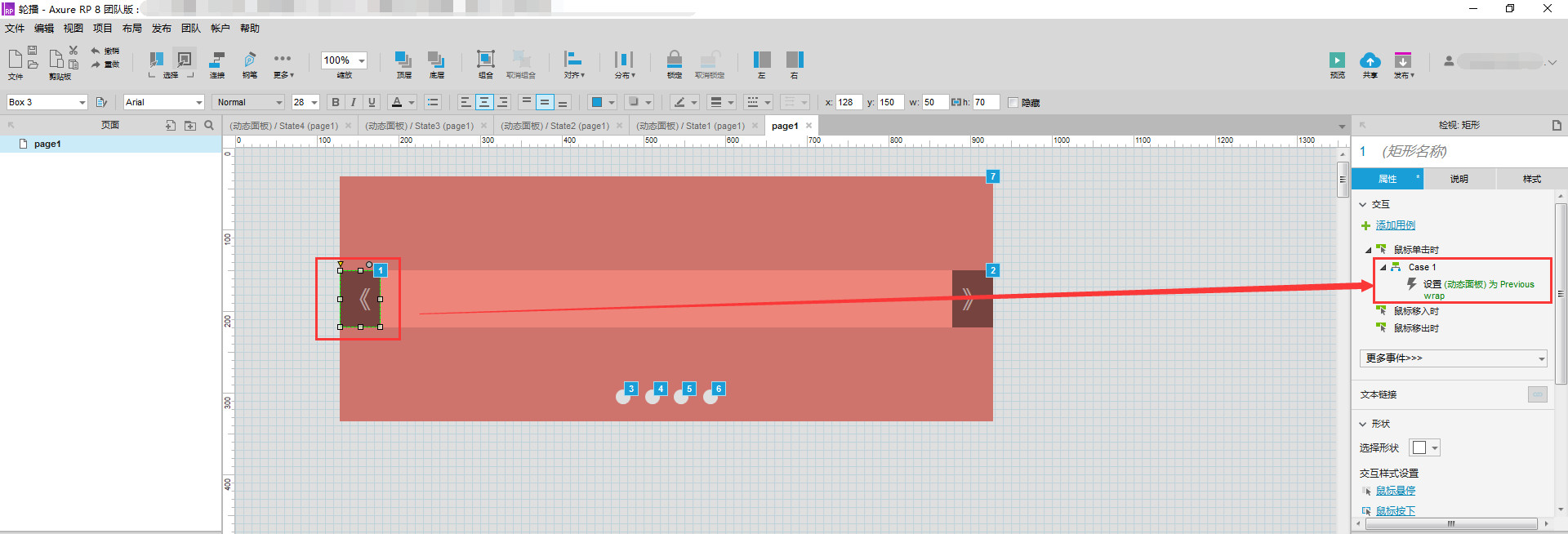Toggle the Hidden (隐藏) checkbox
The width and height of the screenshot is (1568, 534).
click(x=1013, y=103)
